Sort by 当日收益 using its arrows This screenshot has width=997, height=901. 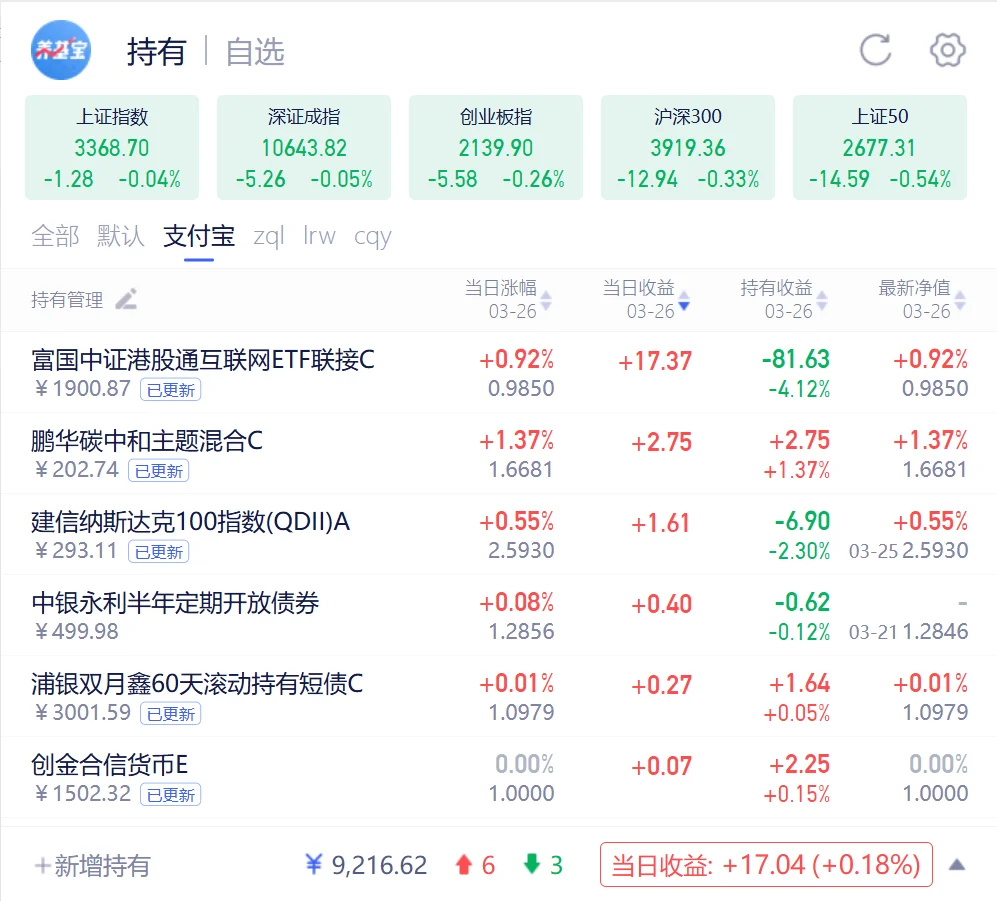tap(684, 300)
